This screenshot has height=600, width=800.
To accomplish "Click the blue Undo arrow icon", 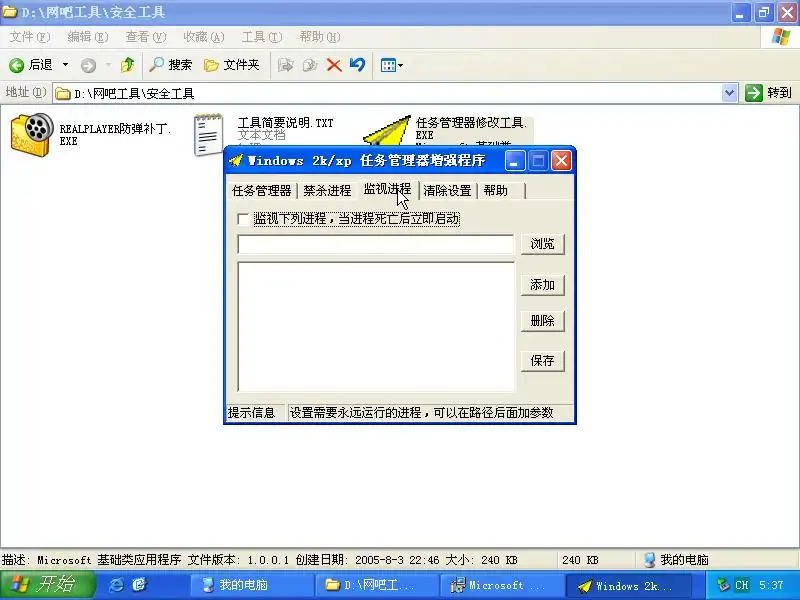I will click(358, 65).
